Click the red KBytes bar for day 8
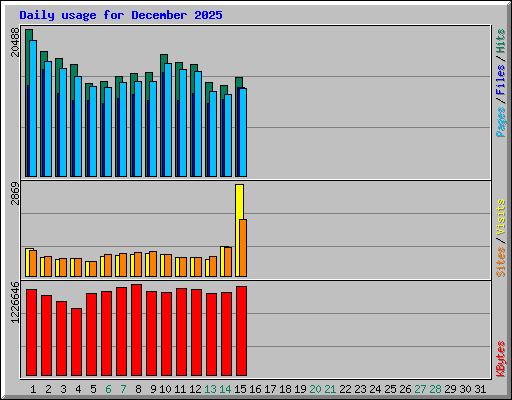The width and height of the screenshot is (512, 400). (x=136, y=330)
